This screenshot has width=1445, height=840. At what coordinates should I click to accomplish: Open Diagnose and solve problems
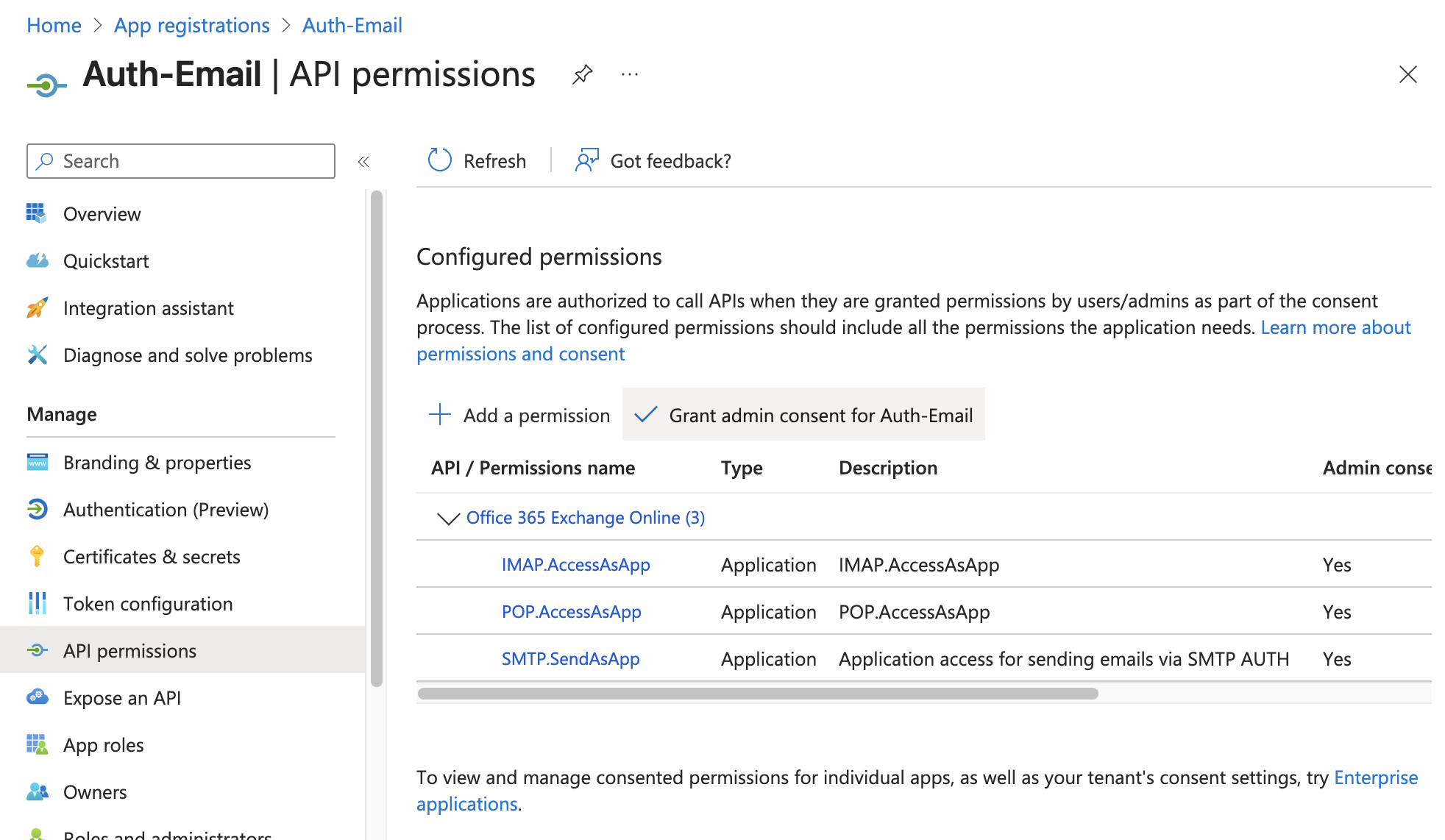187,355
